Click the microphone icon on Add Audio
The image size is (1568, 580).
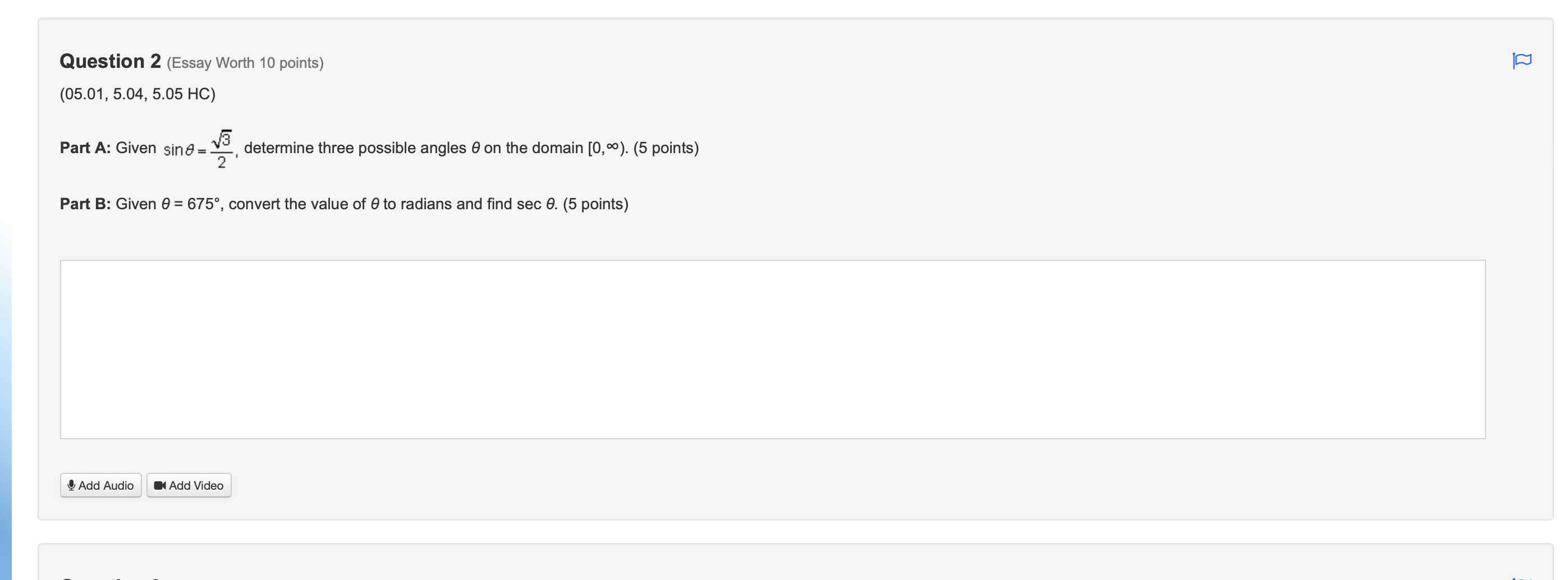coord(71,485)
